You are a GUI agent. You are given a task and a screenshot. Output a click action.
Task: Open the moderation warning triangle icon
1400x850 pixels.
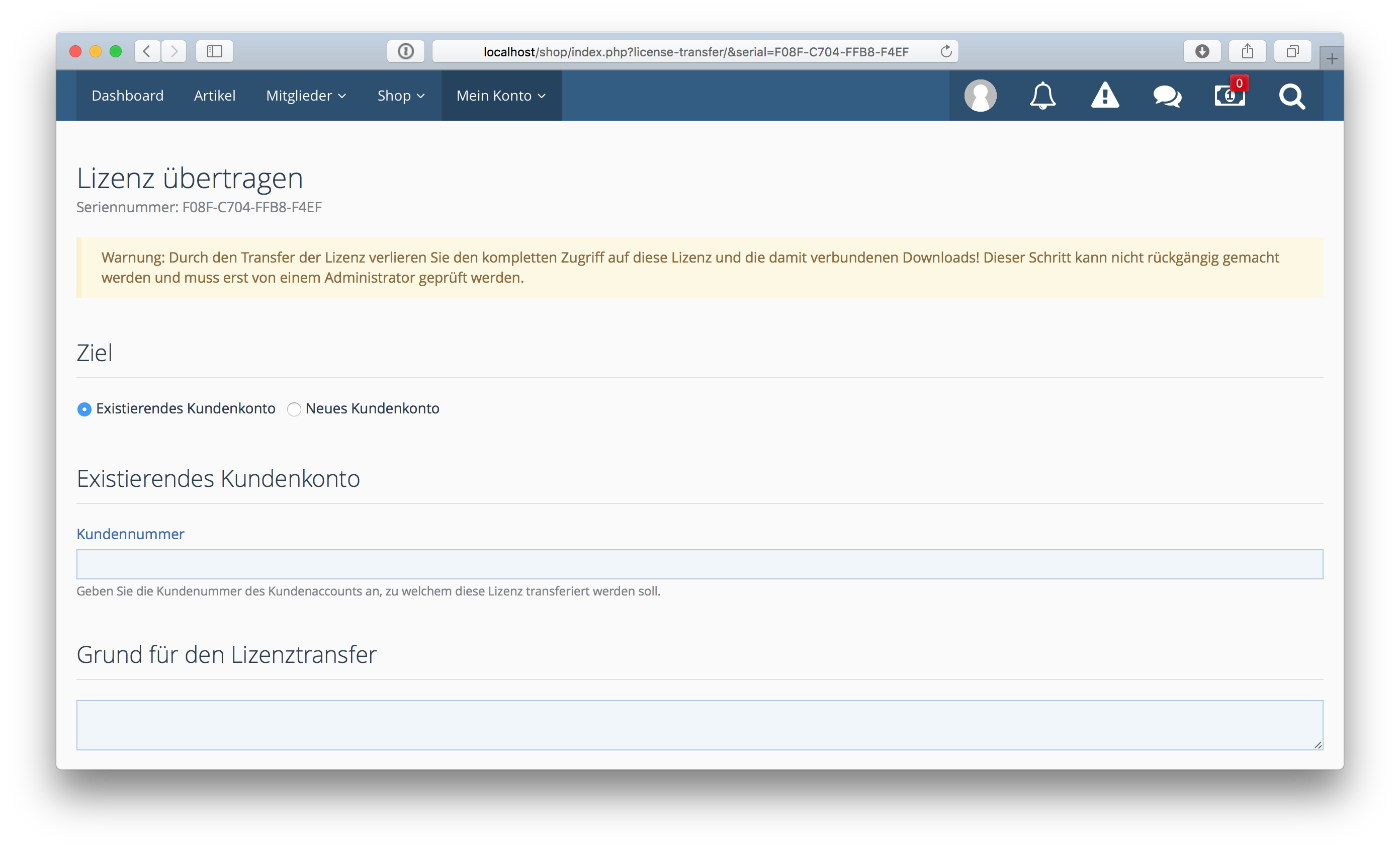[1105, 96]
